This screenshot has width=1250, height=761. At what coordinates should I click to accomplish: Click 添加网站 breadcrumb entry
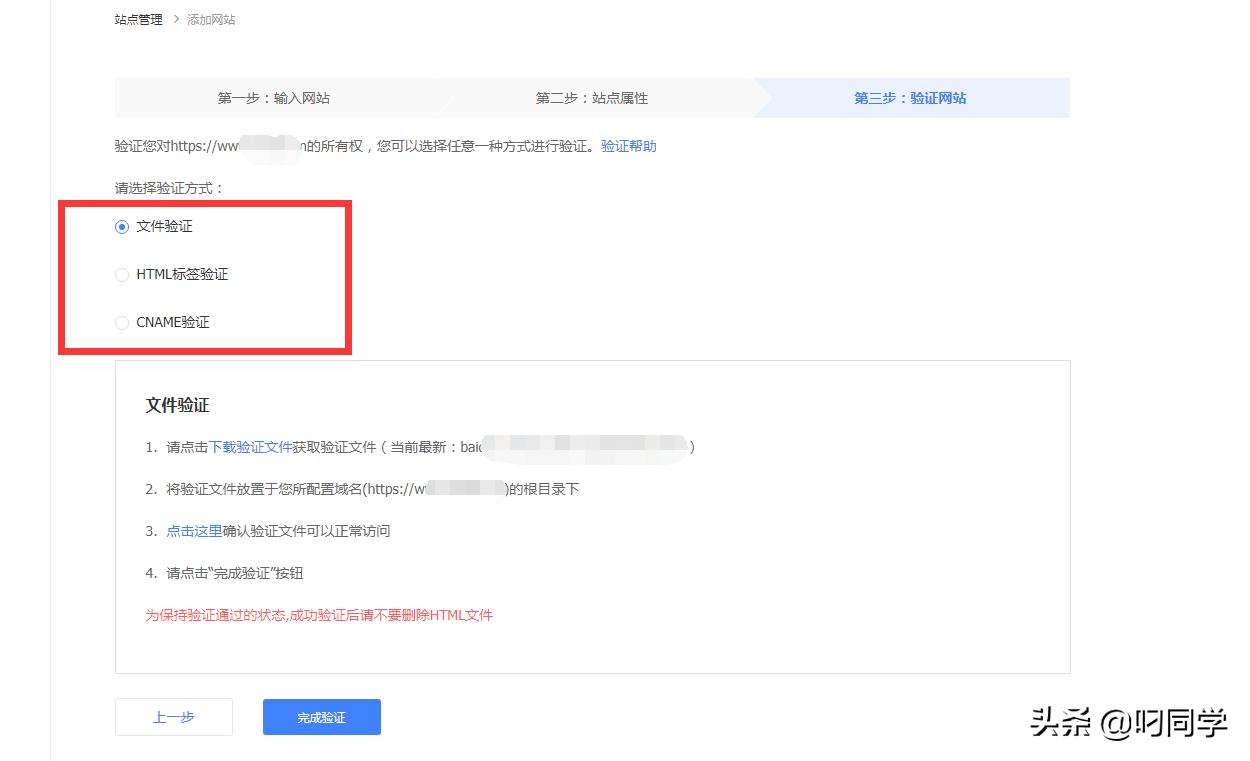(x=210, y=19)
